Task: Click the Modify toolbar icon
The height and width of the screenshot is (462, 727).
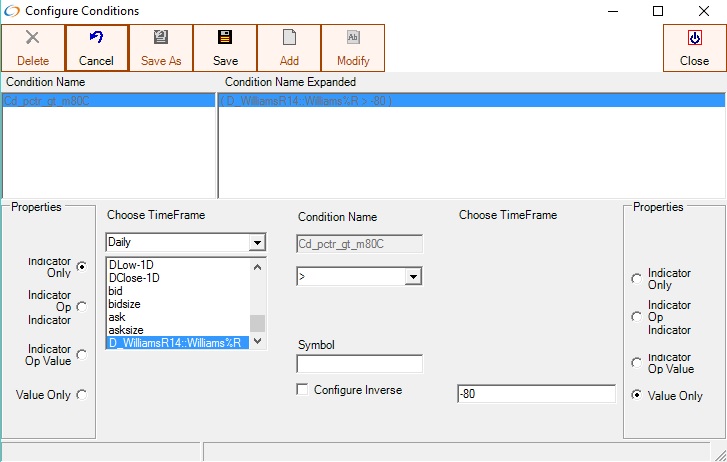Action: point(353,38)
